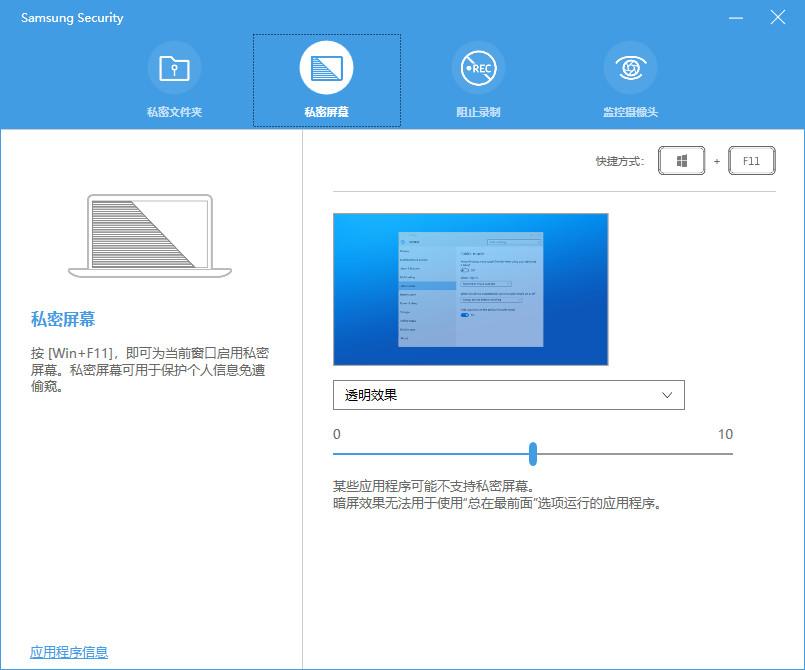The width and height of the screenshot is (805, 670).
Task: Click the F11 shortcut key button
Action: tap(752, 160)
